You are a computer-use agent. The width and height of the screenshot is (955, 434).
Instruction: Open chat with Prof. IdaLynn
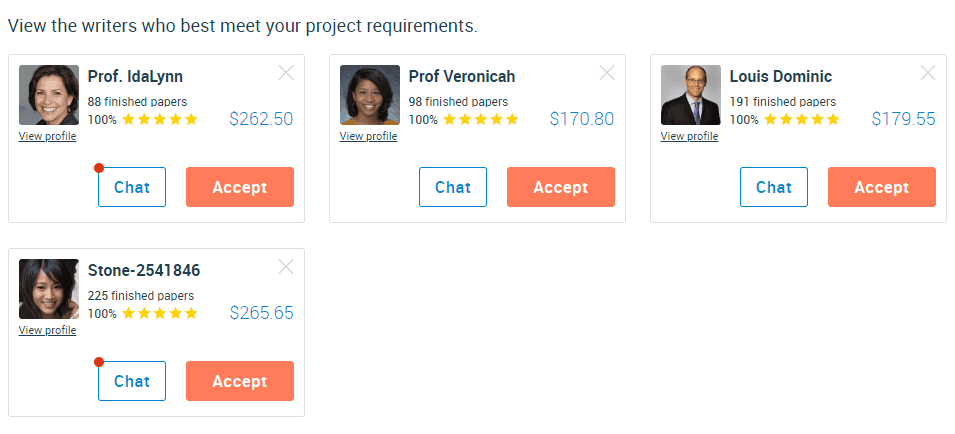point(132,187)
